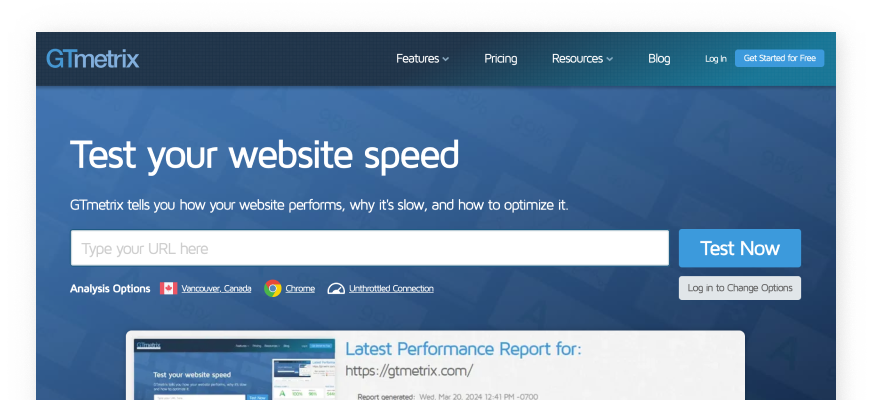Focus the 'Type your URL here' field
This screenshot has width=874, height=400.
[369, 248]
